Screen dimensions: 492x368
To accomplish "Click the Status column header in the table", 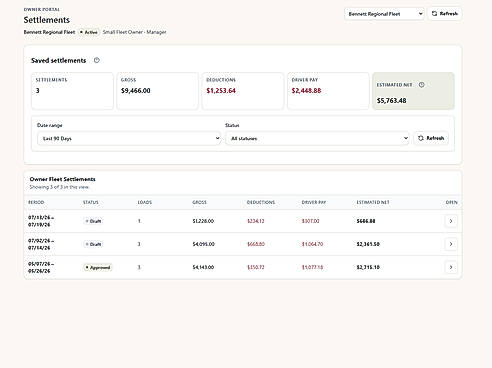I will pyautogui.click(x=91, y=202).
